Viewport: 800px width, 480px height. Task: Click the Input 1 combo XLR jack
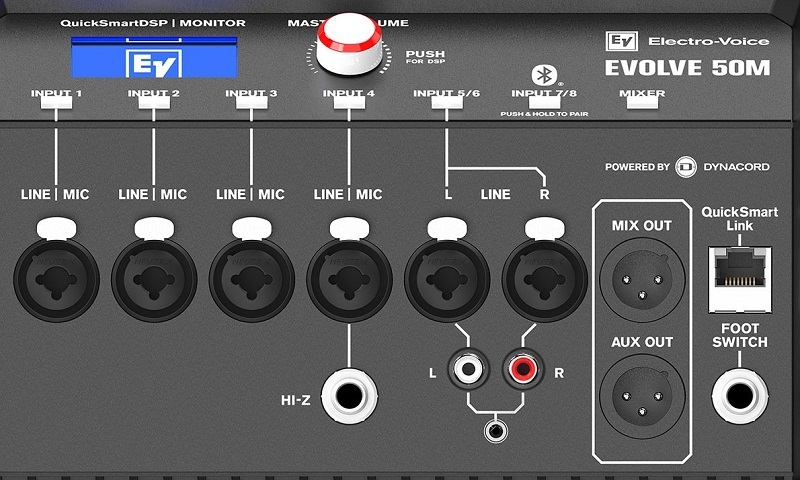coord(57,280)
